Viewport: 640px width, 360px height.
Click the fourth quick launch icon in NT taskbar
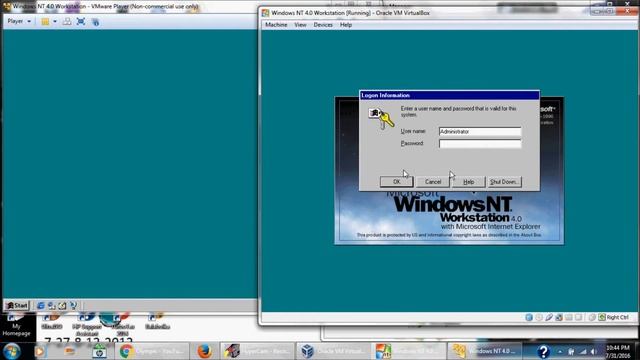coord(73,305)
